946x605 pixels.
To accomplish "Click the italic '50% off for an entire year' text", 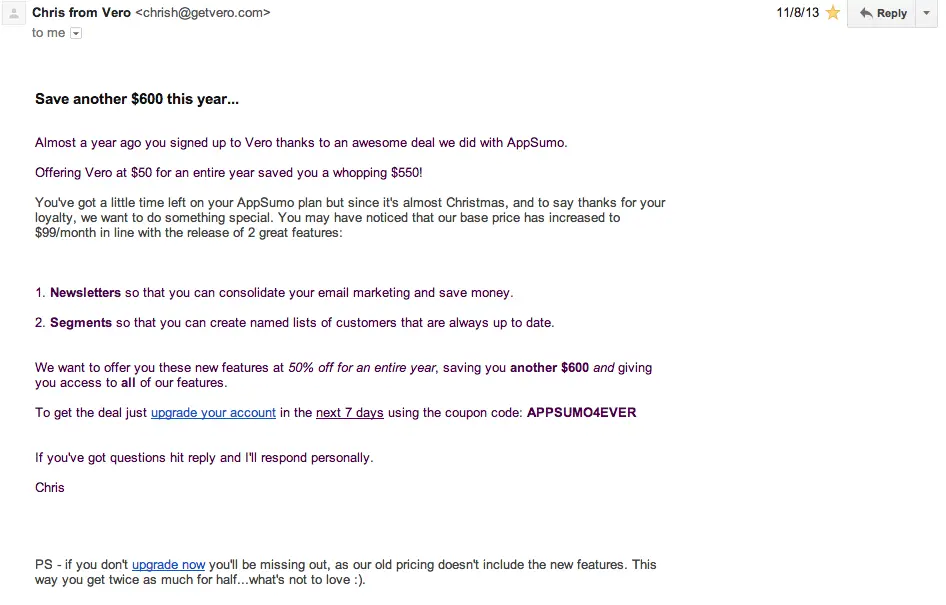I will click(362, 368).
